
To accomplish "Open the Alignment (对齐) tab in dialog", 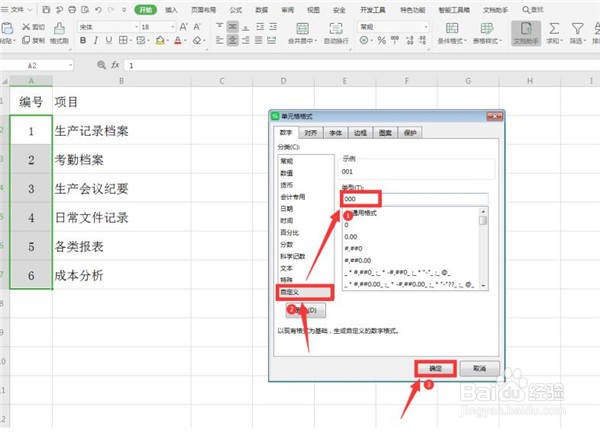I will coord(311,133).
